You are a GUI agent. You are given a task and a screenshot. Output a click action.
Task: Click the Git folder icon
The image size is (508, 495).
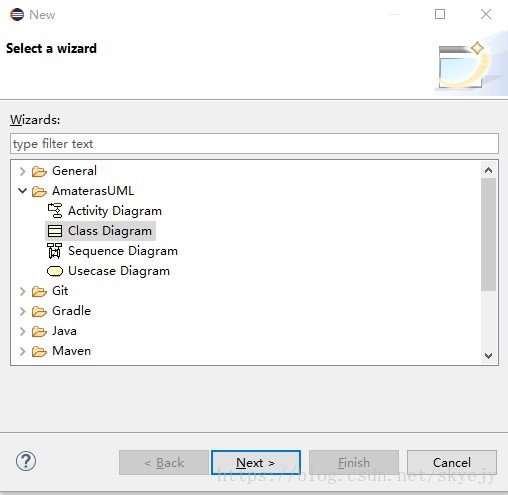pyautogui.click(x=39, y=291)
